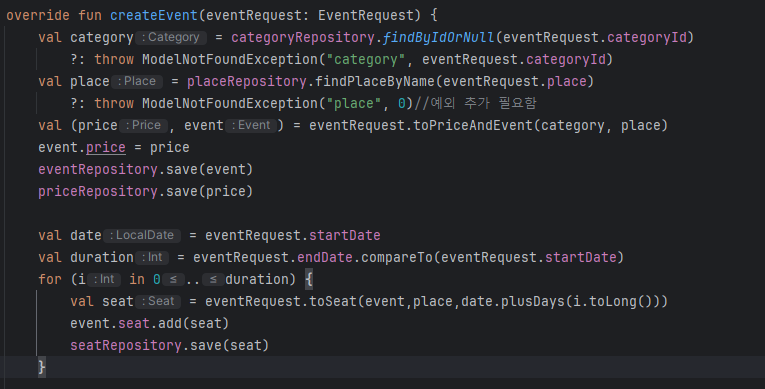
Task: Click ModelNotFoundException on the "category" line
Action: point(229,60)
